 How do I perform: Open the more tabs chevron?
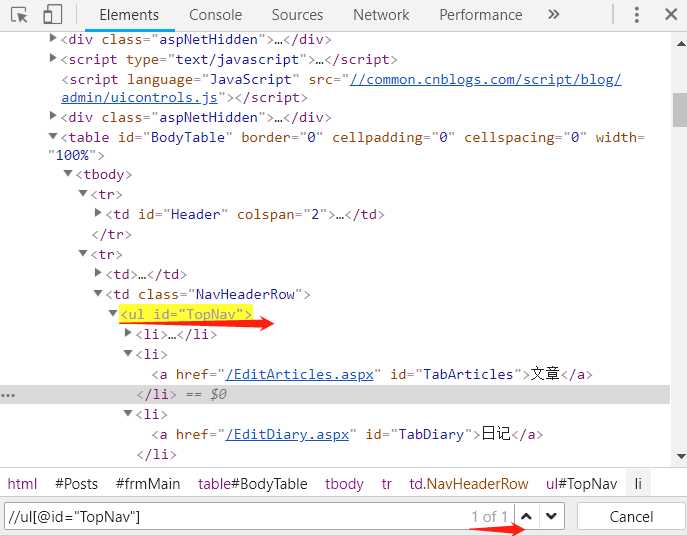pos(553,14)
